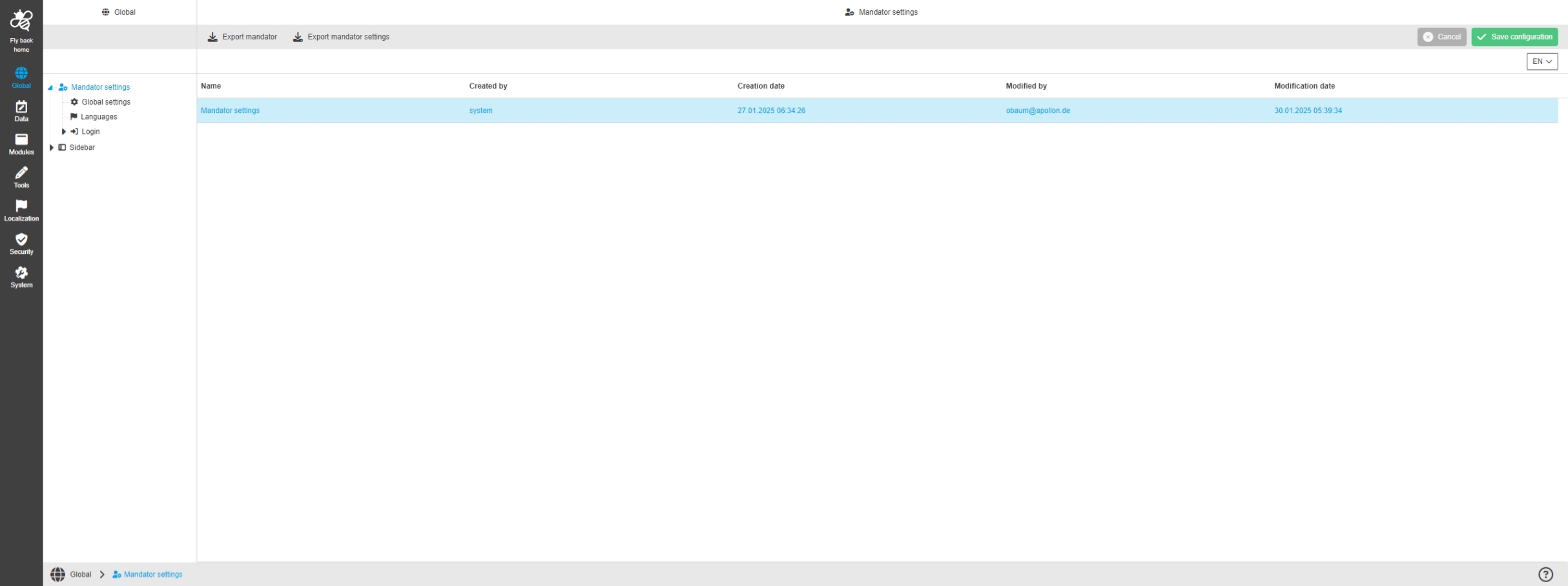This screenshot has width=1568, height=586.
Task: Select Sidebar in the tree
Action: tap(82, 147)
